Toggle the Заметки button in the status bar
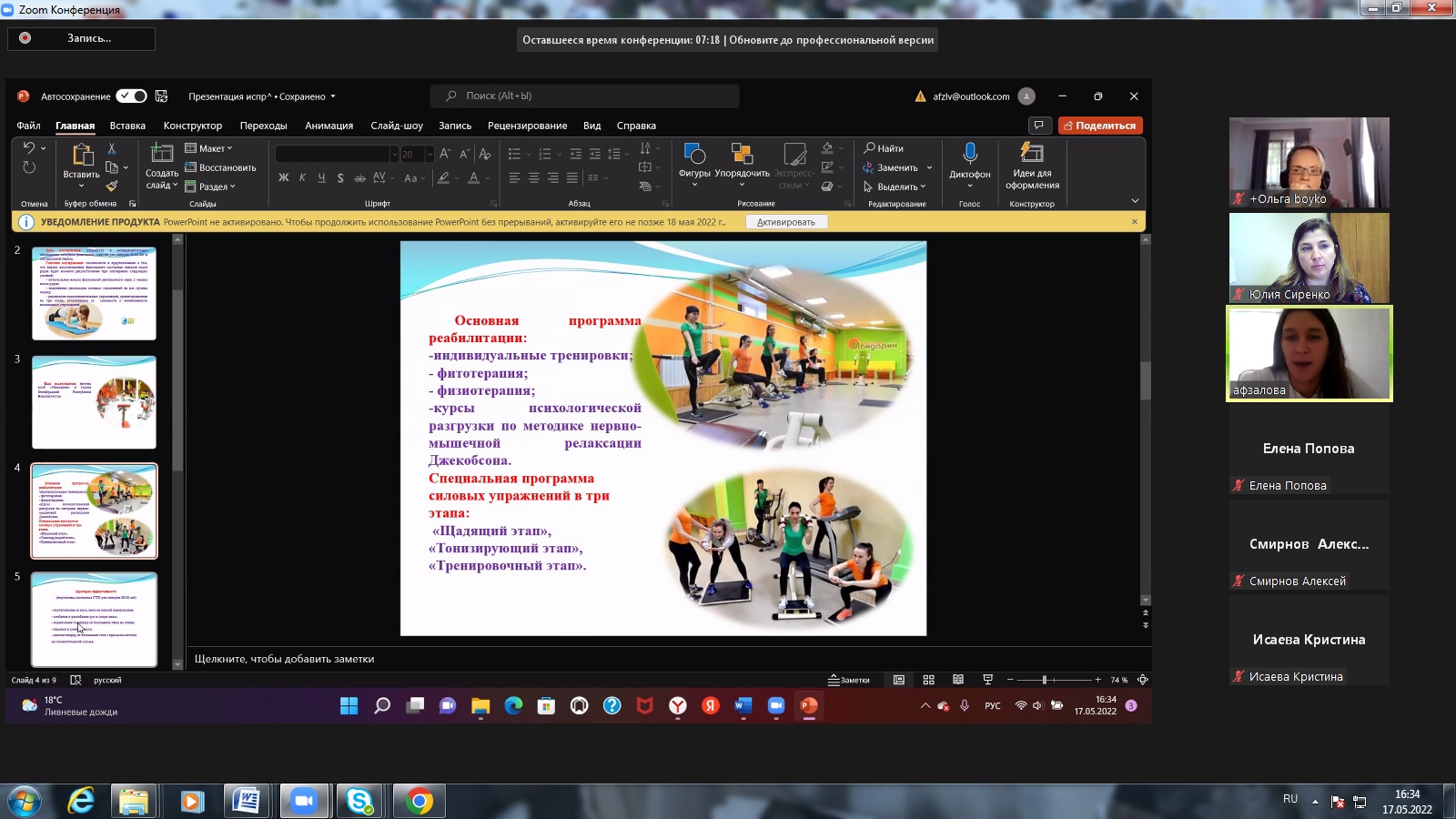Image resolution: width=1456 pixels, height=819 pixels. [x=849, y=680]
